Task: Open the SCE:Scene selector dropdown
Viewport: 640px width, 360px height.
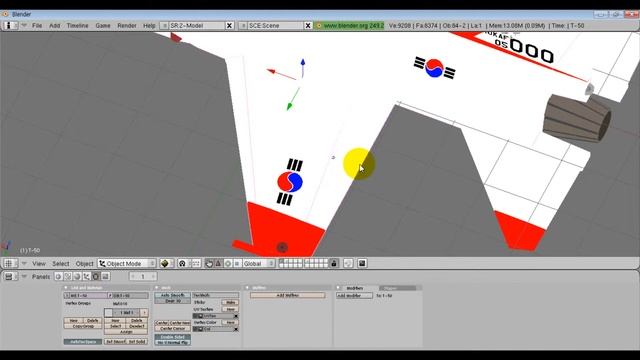Action: click(242, 25)
